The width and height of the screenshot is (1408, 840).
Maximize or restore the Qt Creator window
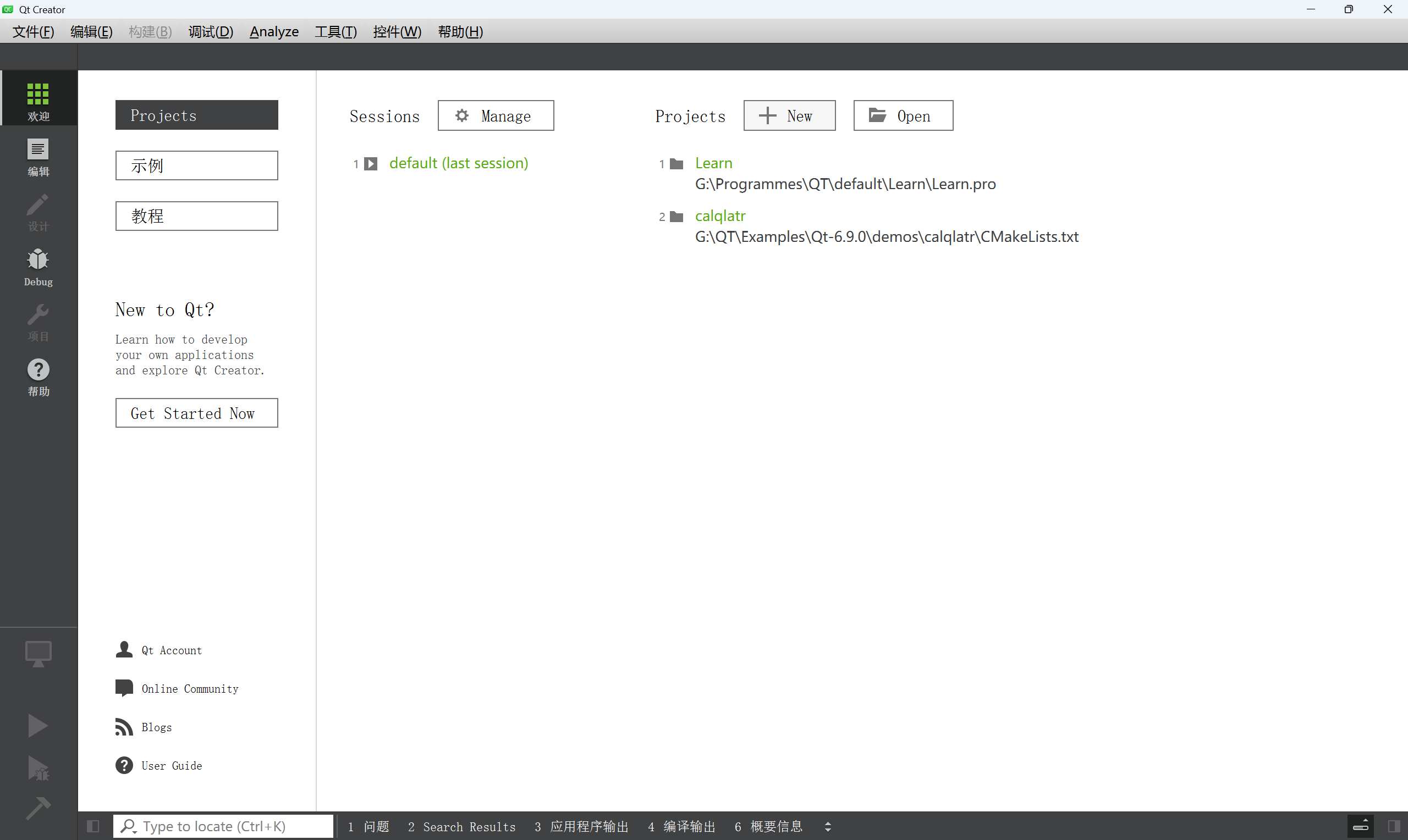(x=1349, y=10)
